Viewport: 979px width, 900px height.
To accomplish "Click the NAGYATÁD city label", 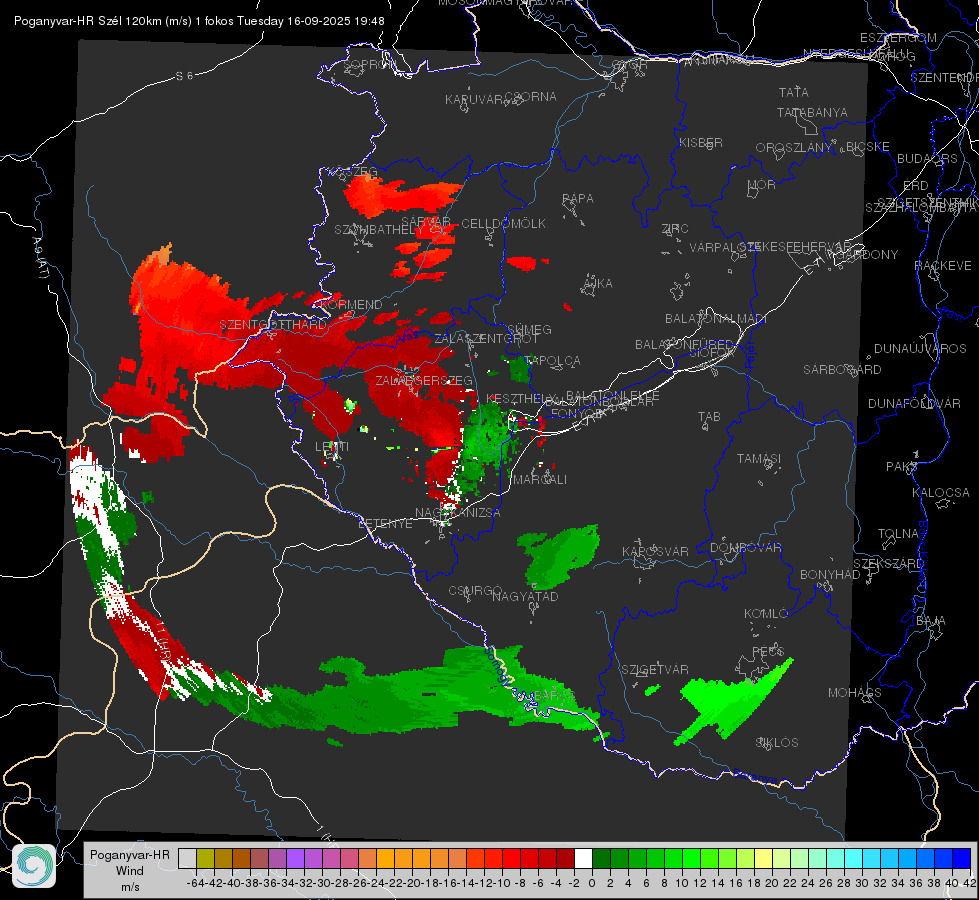I will pyautogui.click(x=525, y=596).
